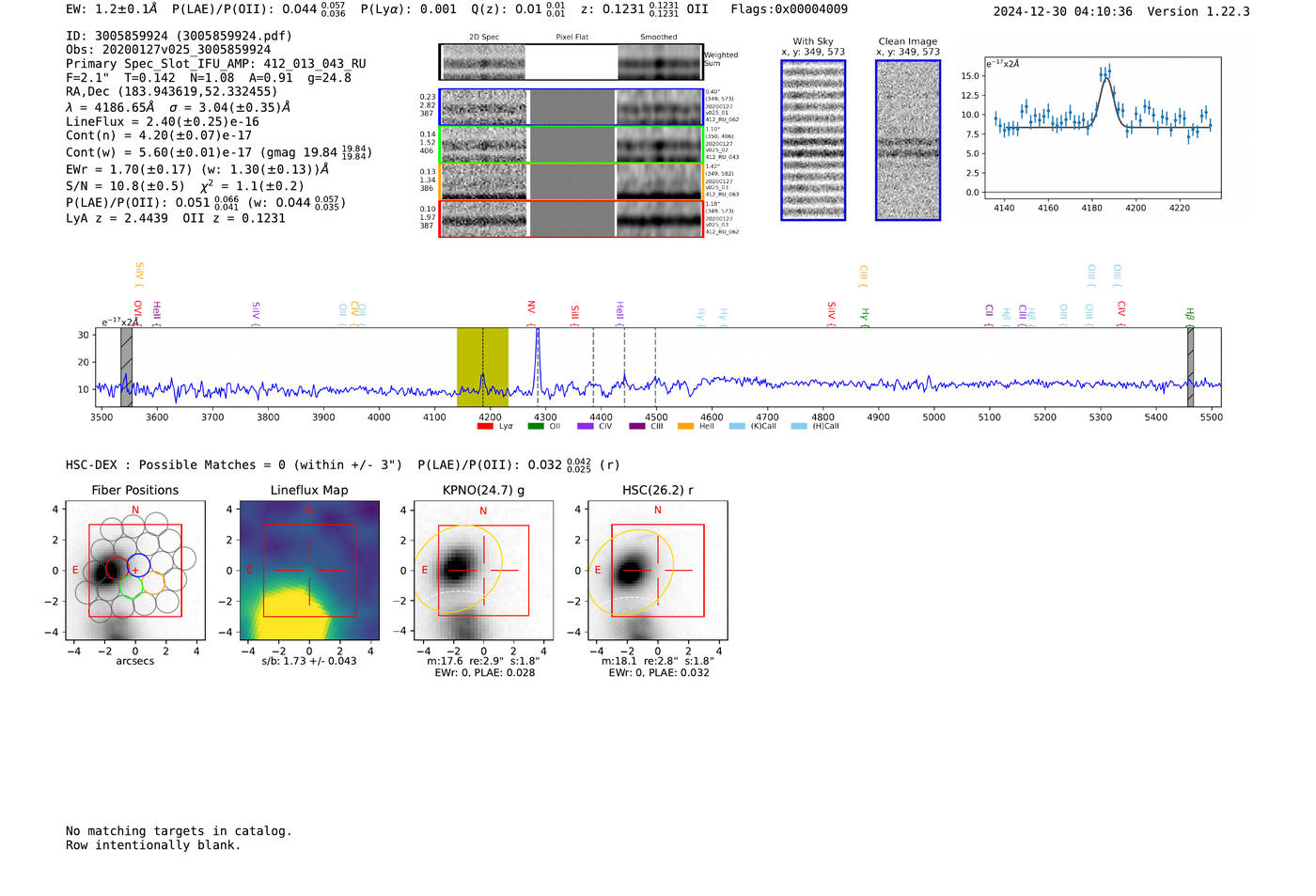Select the red-bordered fiber spectrum row
The image size is (1316, 896).
click(x=571, y=219)
